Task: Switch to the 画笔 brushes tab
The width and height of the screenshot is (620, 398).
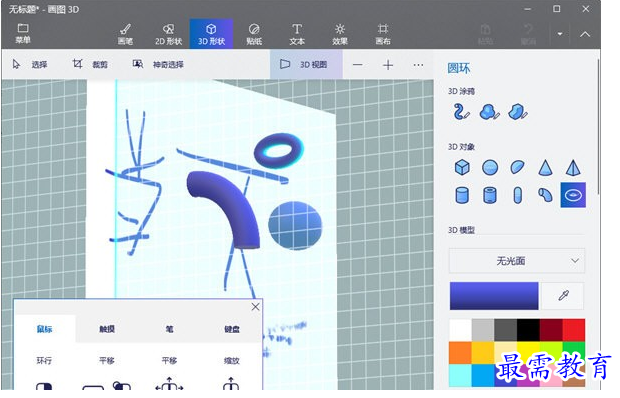Action: click(x=125, y=34)
